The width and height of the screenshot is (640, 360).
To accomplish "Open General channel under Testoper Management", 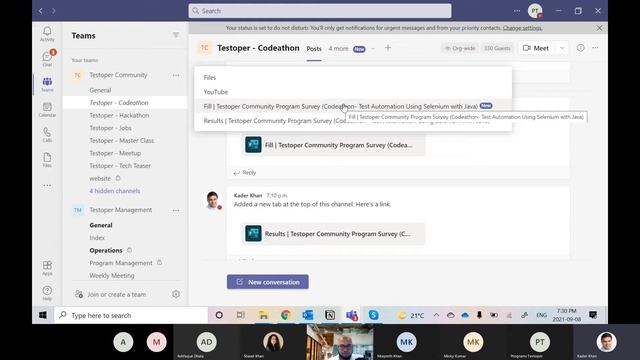I will [101, 225].
